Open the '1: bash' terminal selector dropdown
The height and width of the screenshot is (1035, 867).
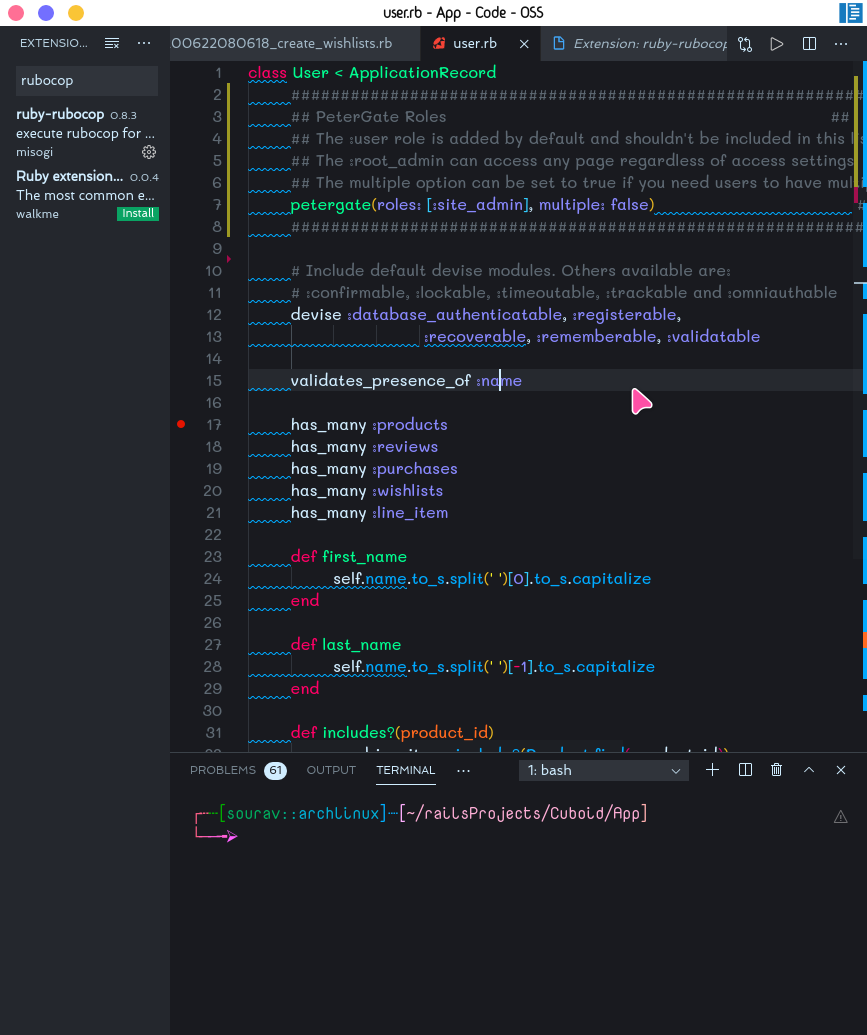pos(604,770)
